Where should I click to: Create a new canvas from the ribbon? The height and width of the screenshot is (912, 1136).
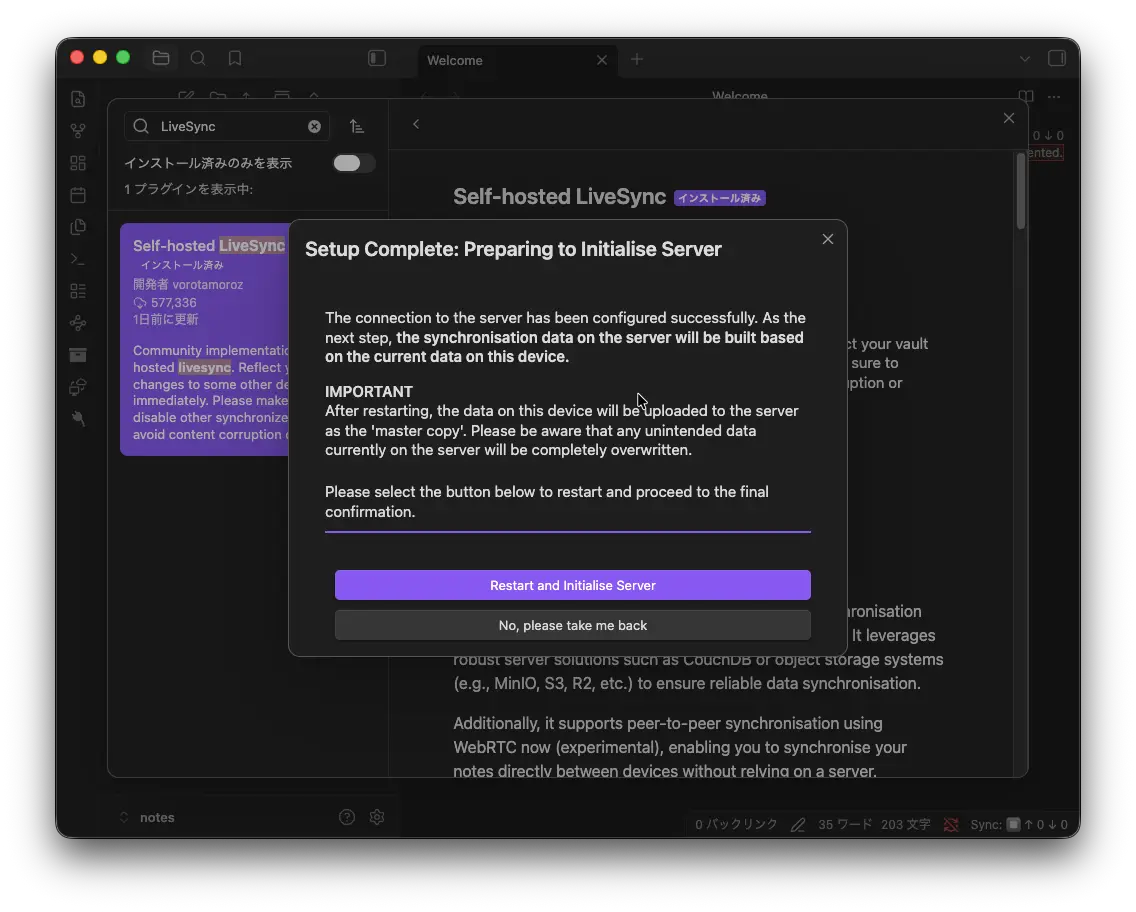[78, 163]
